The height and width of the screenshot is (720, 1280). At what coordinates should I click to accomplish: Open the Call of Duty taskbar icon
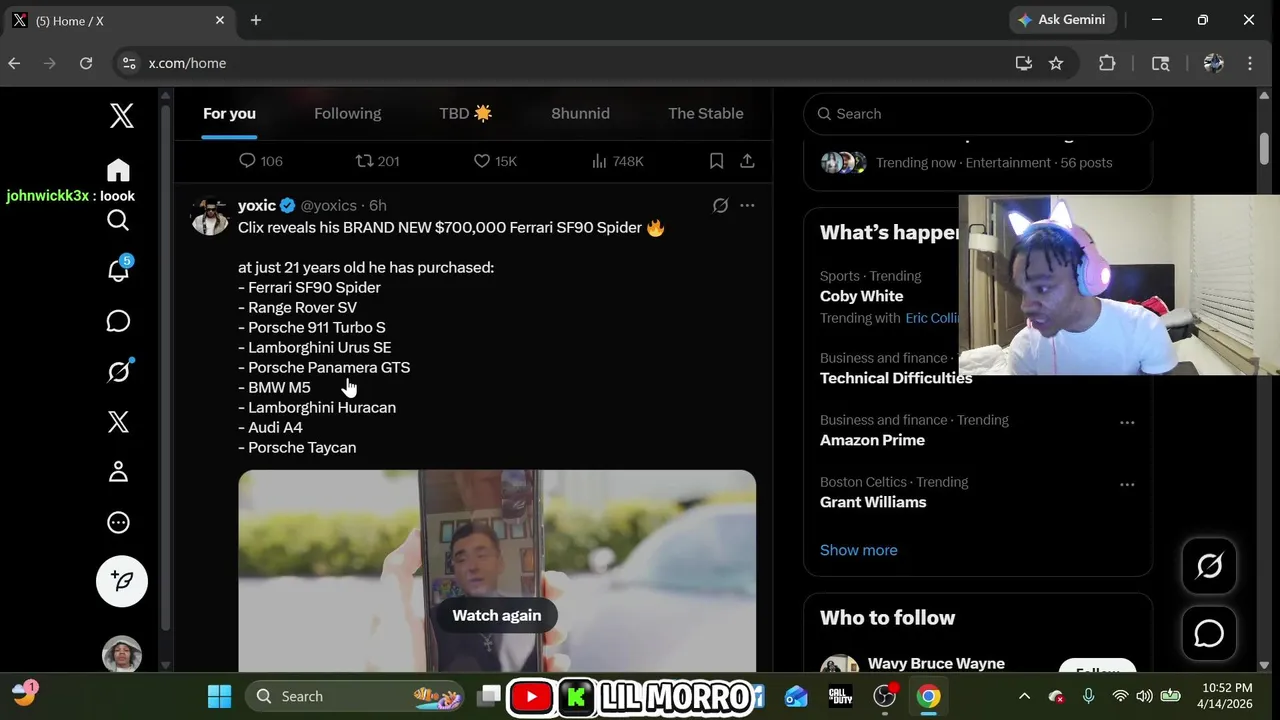pos(840,696)
